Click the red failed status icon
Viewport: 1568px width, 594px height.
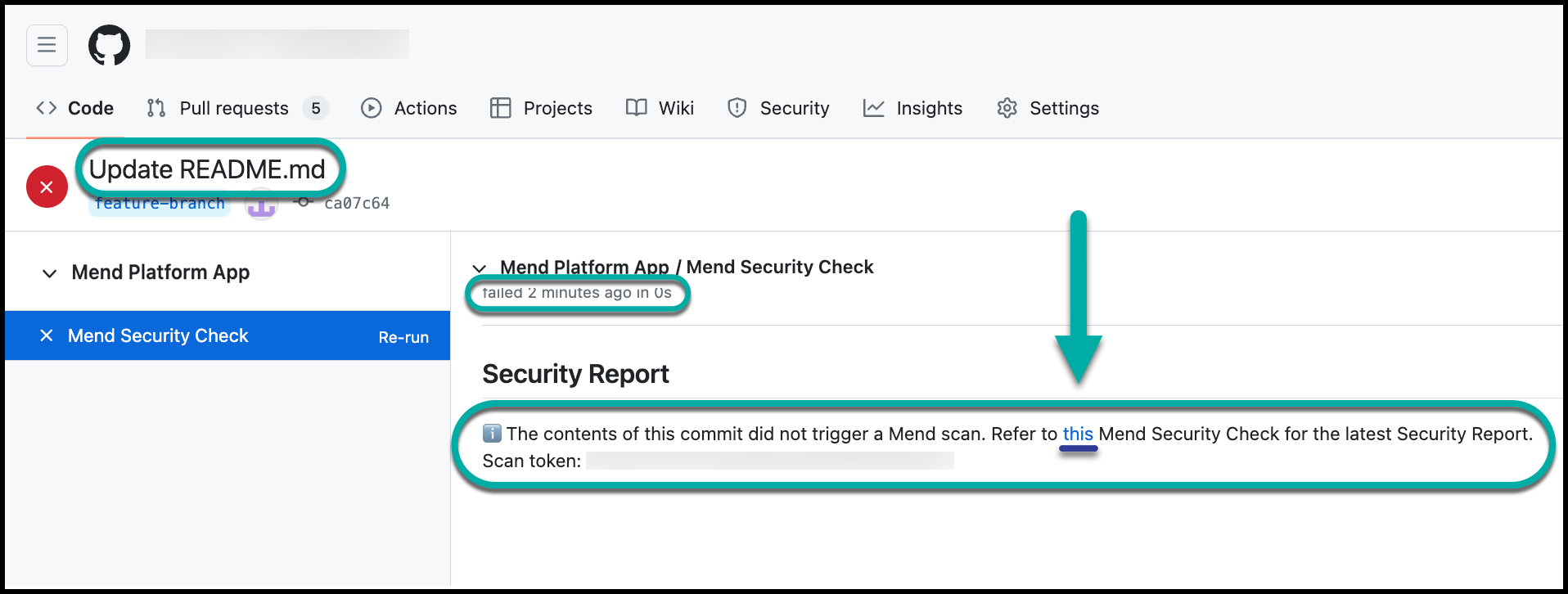point(47,187)
